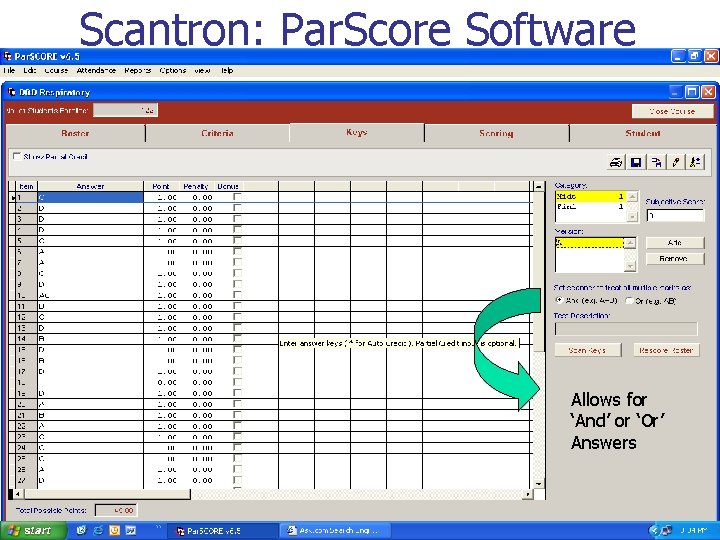Switch to the Roster tab
Image resolution: width=720 pixels, height=540 pixels.
[x=75, y=133]
